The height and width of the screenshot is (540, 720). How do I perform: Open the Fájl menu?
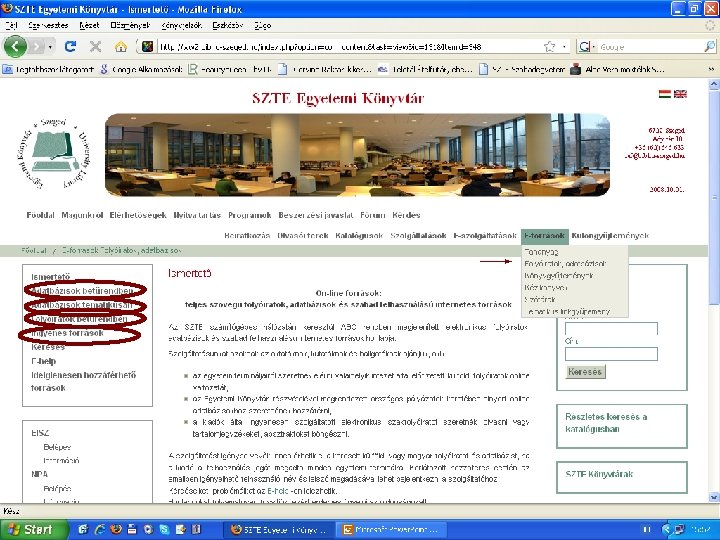(x=11, y=26)
